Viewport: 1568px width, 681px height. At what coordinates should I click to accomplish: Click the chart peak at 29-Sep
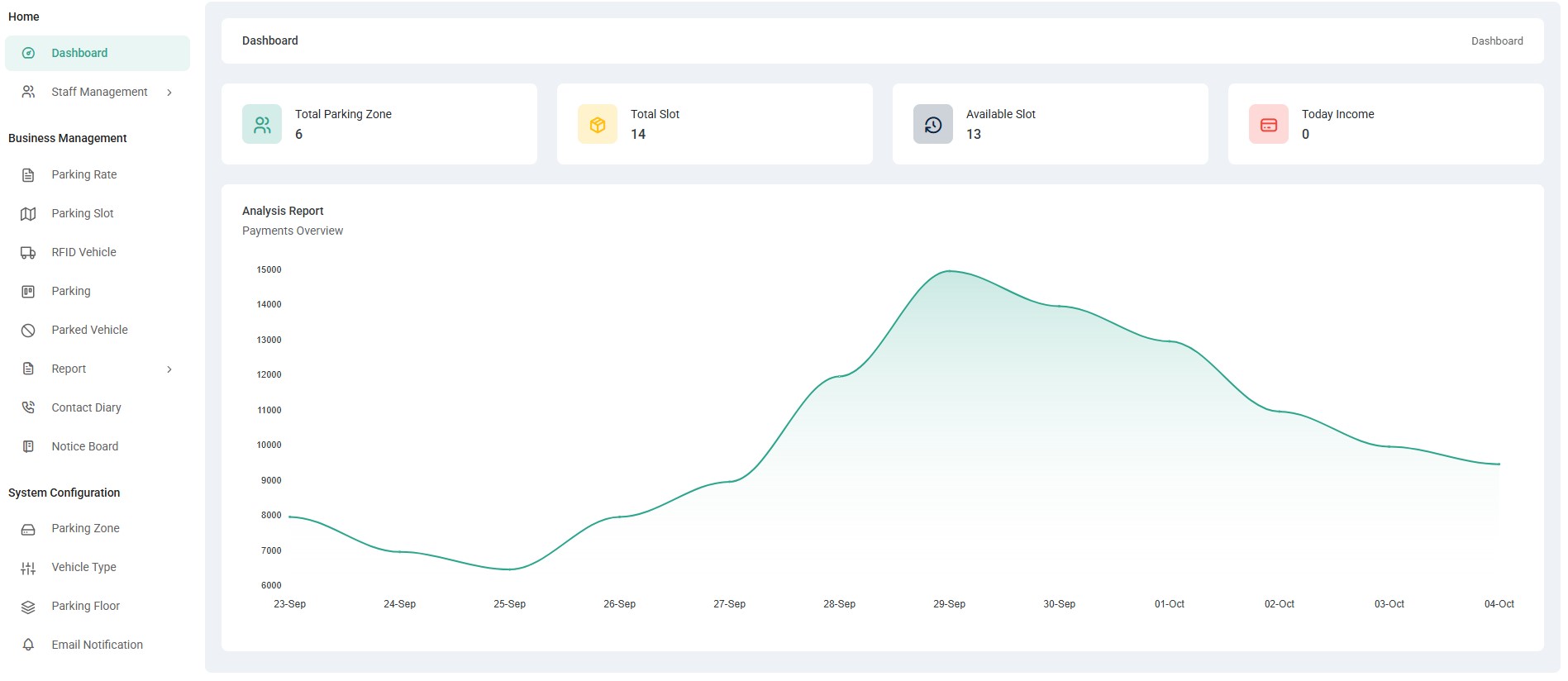click(950, 272)
